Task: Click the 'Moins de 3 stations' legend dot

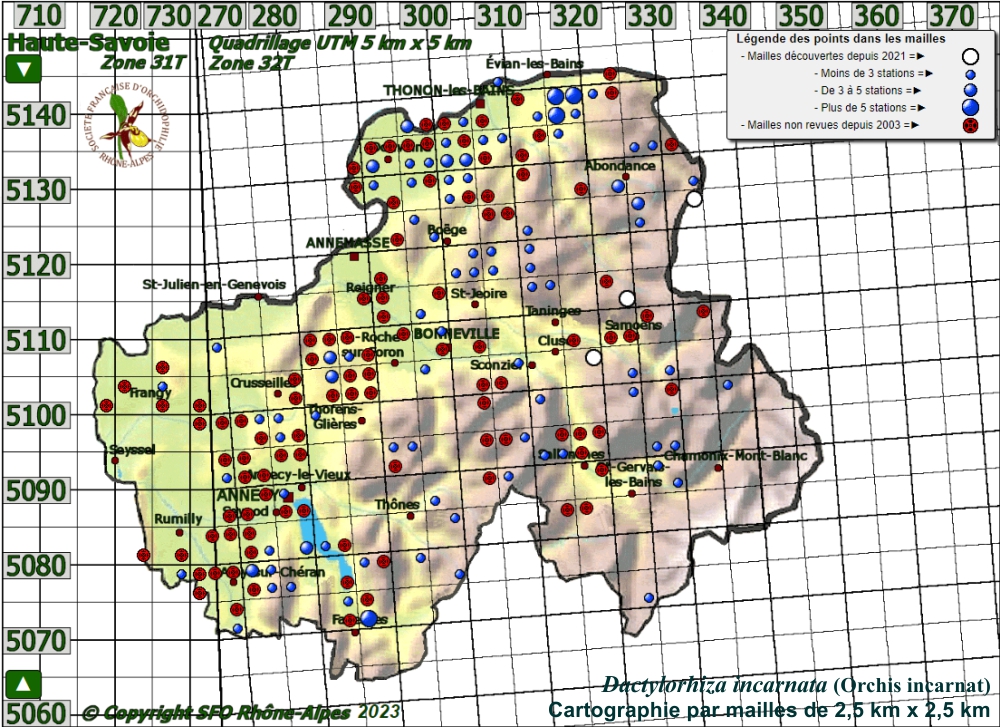Action: point(969,74)
